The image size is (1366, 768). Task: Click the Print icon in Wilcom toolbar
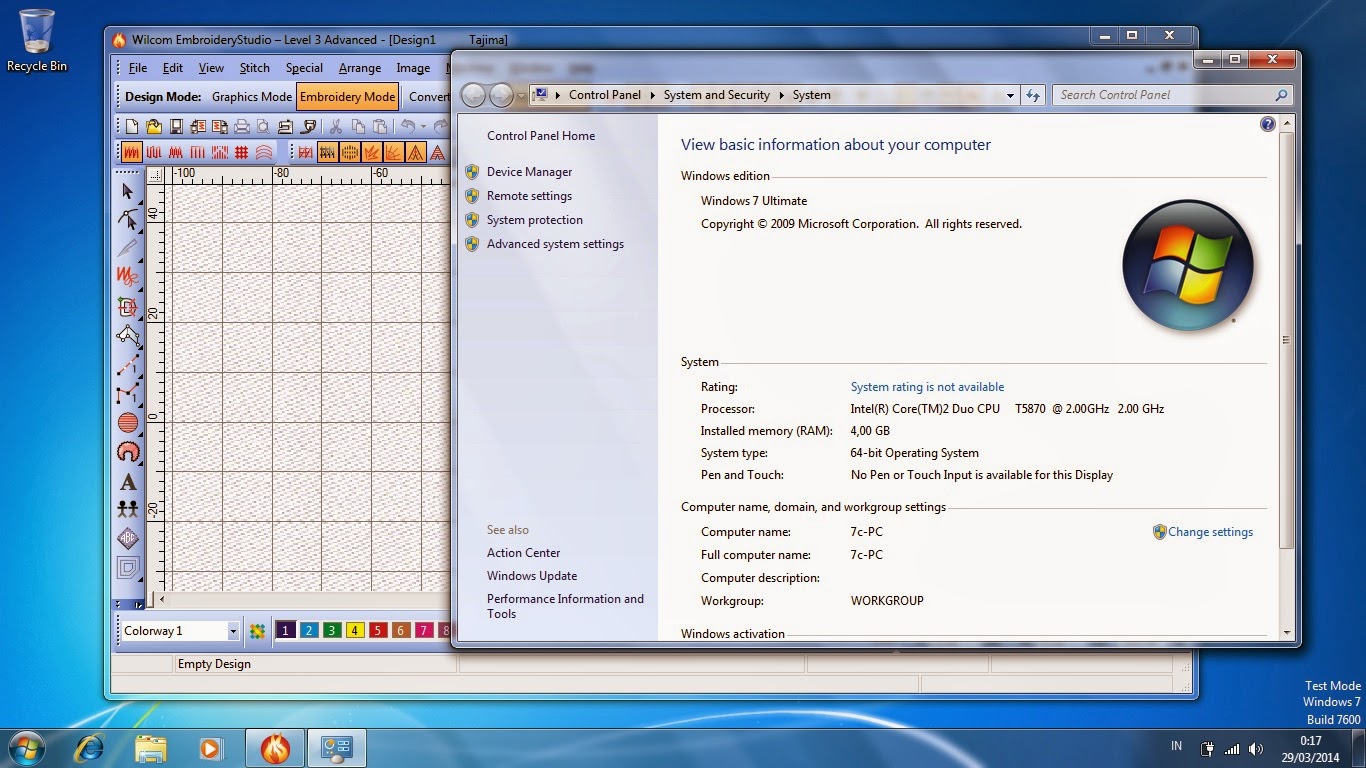(241, 126)
